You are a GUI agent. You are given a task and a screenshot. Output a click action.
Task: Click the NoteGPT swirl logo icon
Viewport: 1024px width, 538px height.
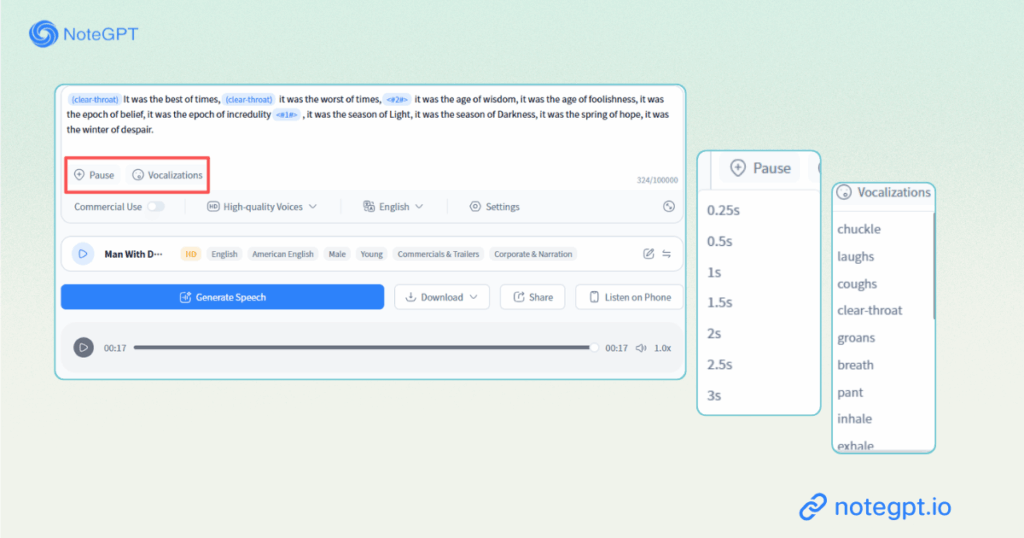[x=43, y=34]
